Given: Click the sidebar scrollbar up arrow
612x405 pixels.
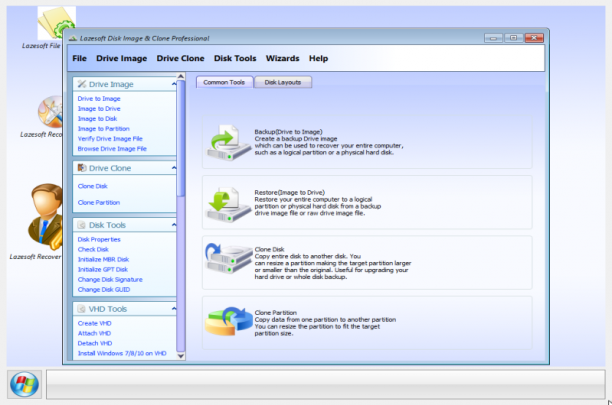Looking at the screenshot, I should point(181,76).
